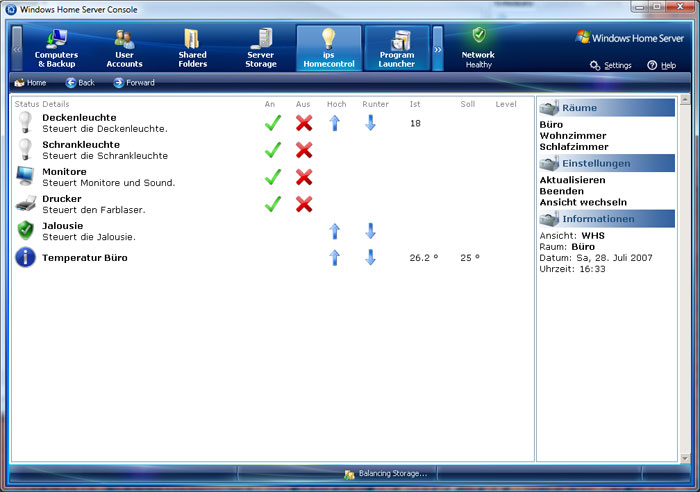This screenshot has width=700, height=492.
Task: Click the Uhrzeit 16:33 text
Action: click(572, 269)
